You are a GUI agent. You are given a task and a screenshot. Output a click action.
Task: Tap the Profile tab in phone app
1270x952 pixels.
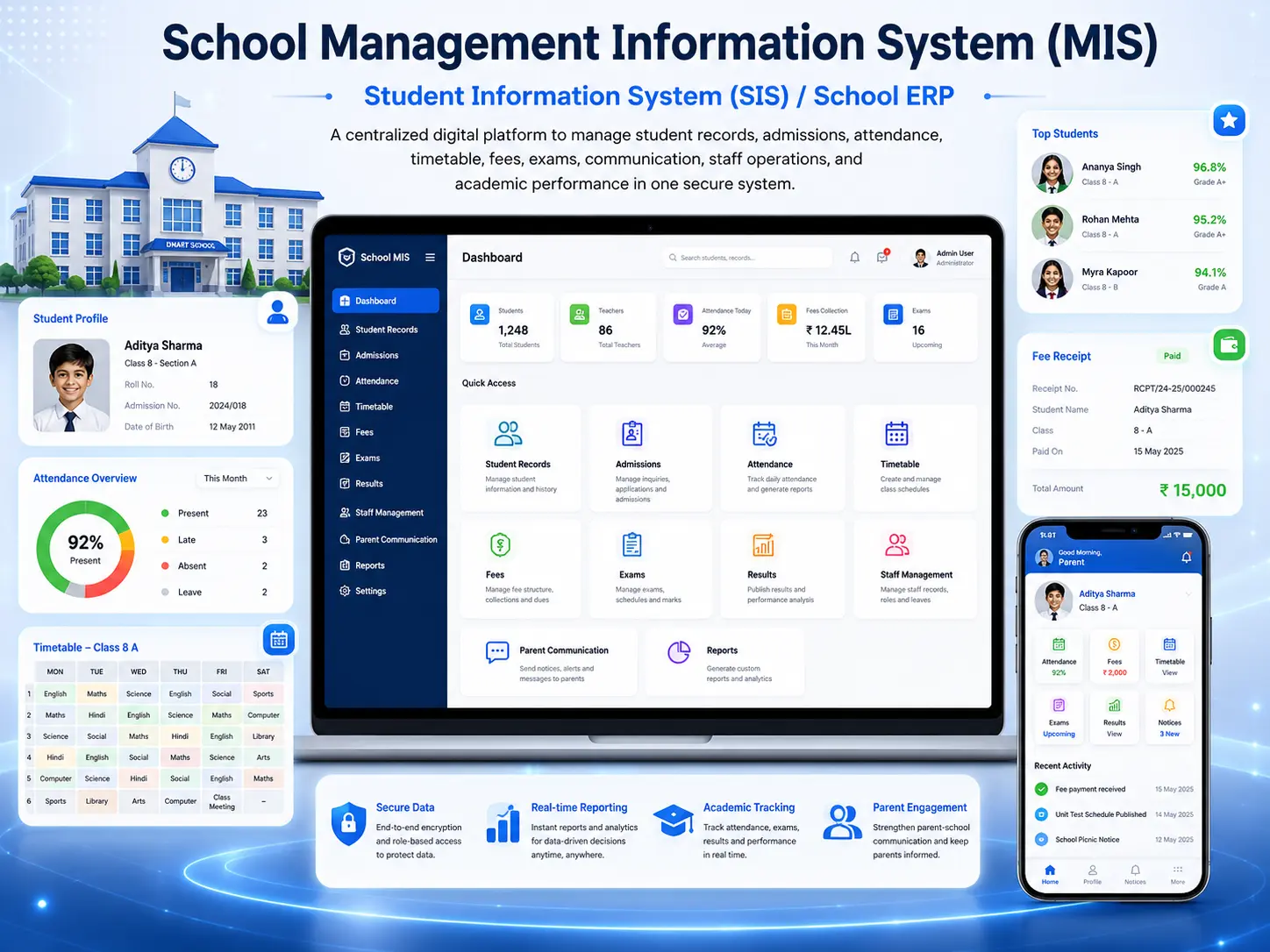(1092, 874)
